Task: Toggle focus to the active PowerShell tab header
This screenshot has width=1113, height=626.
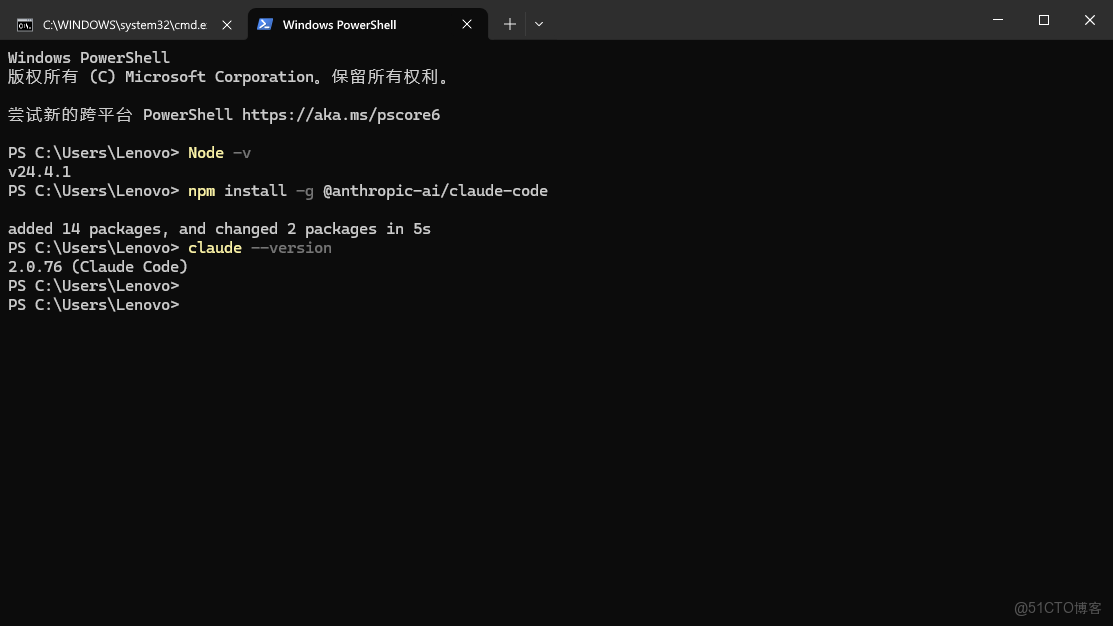Action: click(340, 24)
